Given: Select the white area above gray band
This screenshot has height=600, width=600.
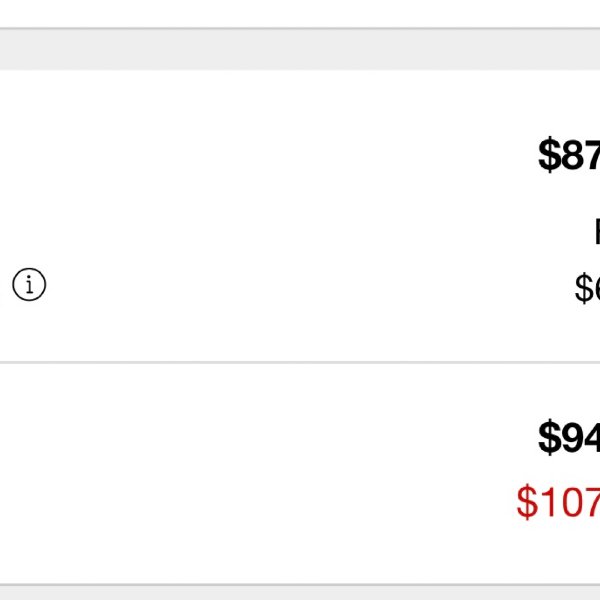Looking at the screenshot, I should [300, 13].
